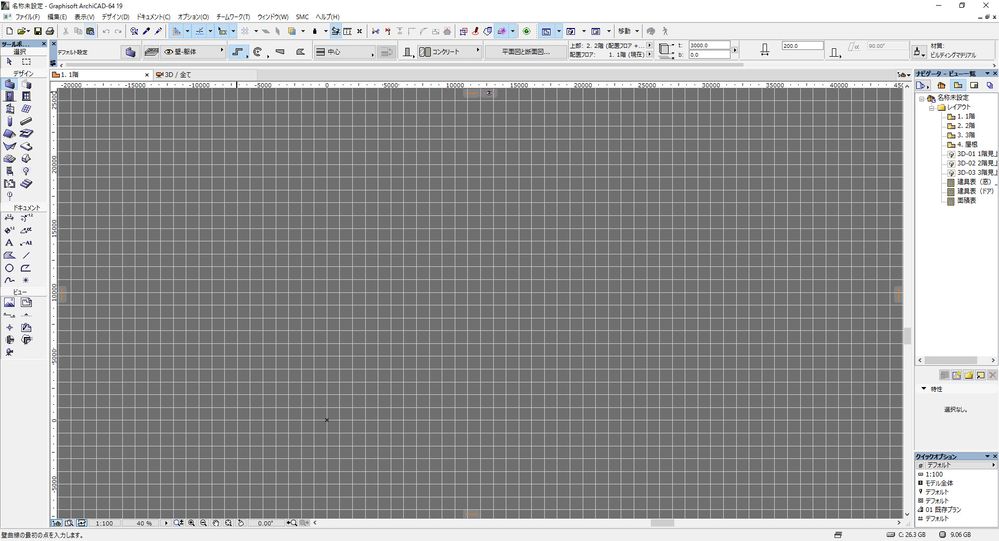Open the 移動 dropdown in toolbar
999x541 pixels.
[x=628, y=31]
